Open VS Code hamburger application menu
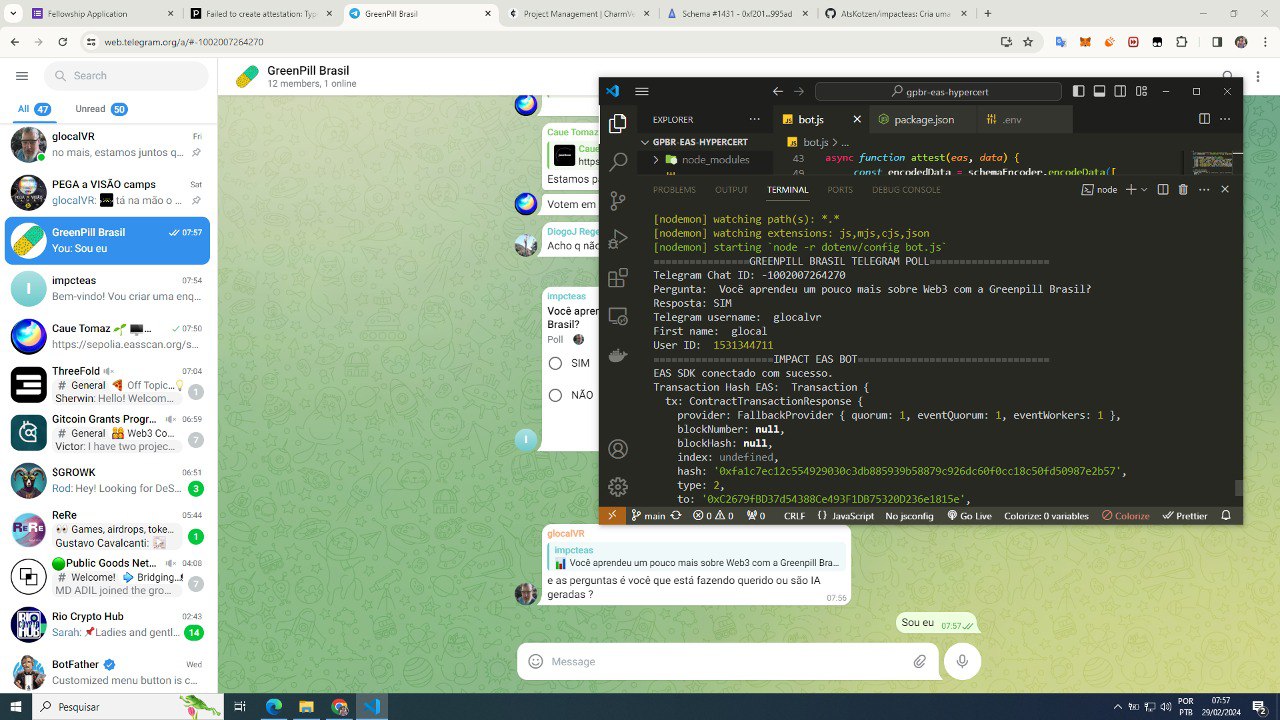 click(x=642, y=91)
